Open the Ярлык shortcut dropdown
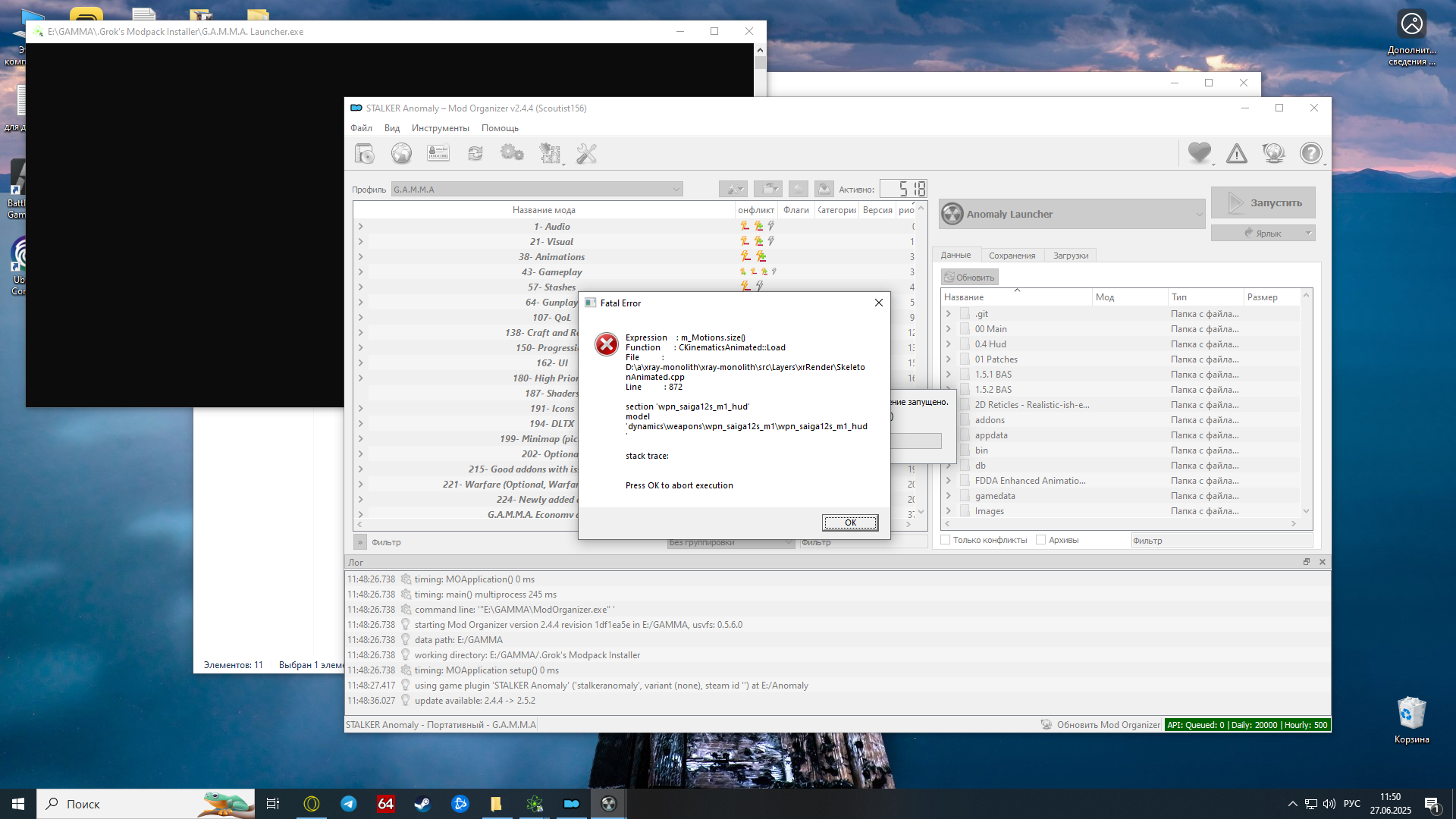 coord(1263,233)
